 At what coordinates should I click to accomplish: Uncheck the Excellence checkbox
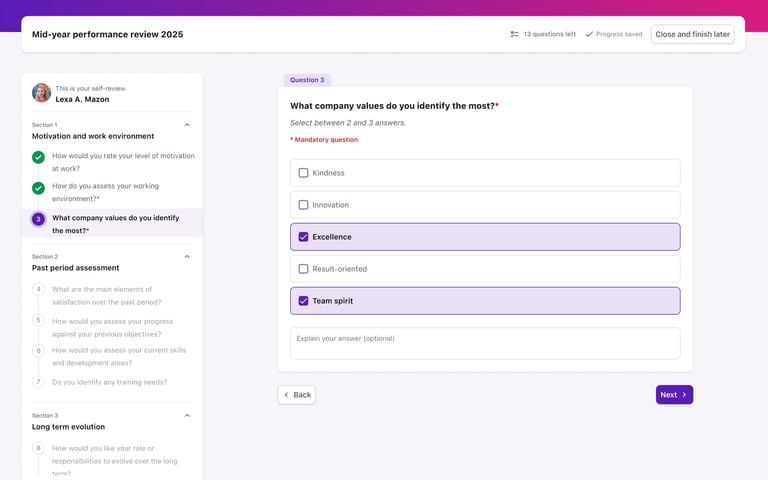coord(303,237)
